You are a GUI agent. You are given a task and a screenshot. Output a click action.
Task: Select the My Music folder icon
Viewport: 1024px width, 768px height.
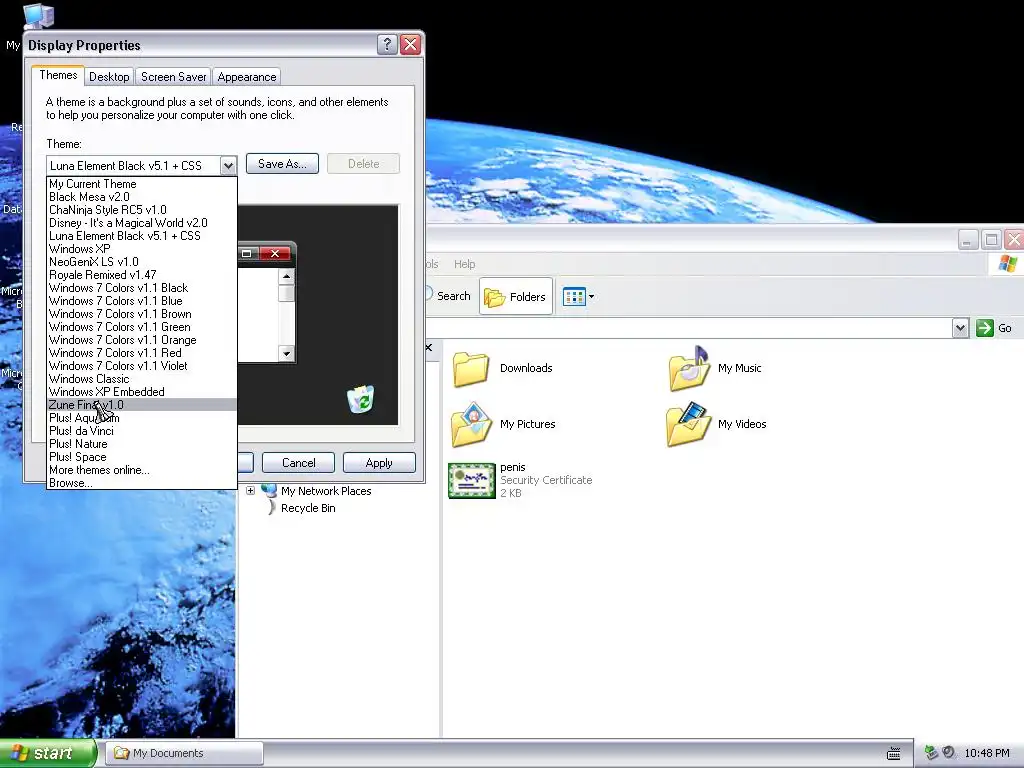coord(689,369)
